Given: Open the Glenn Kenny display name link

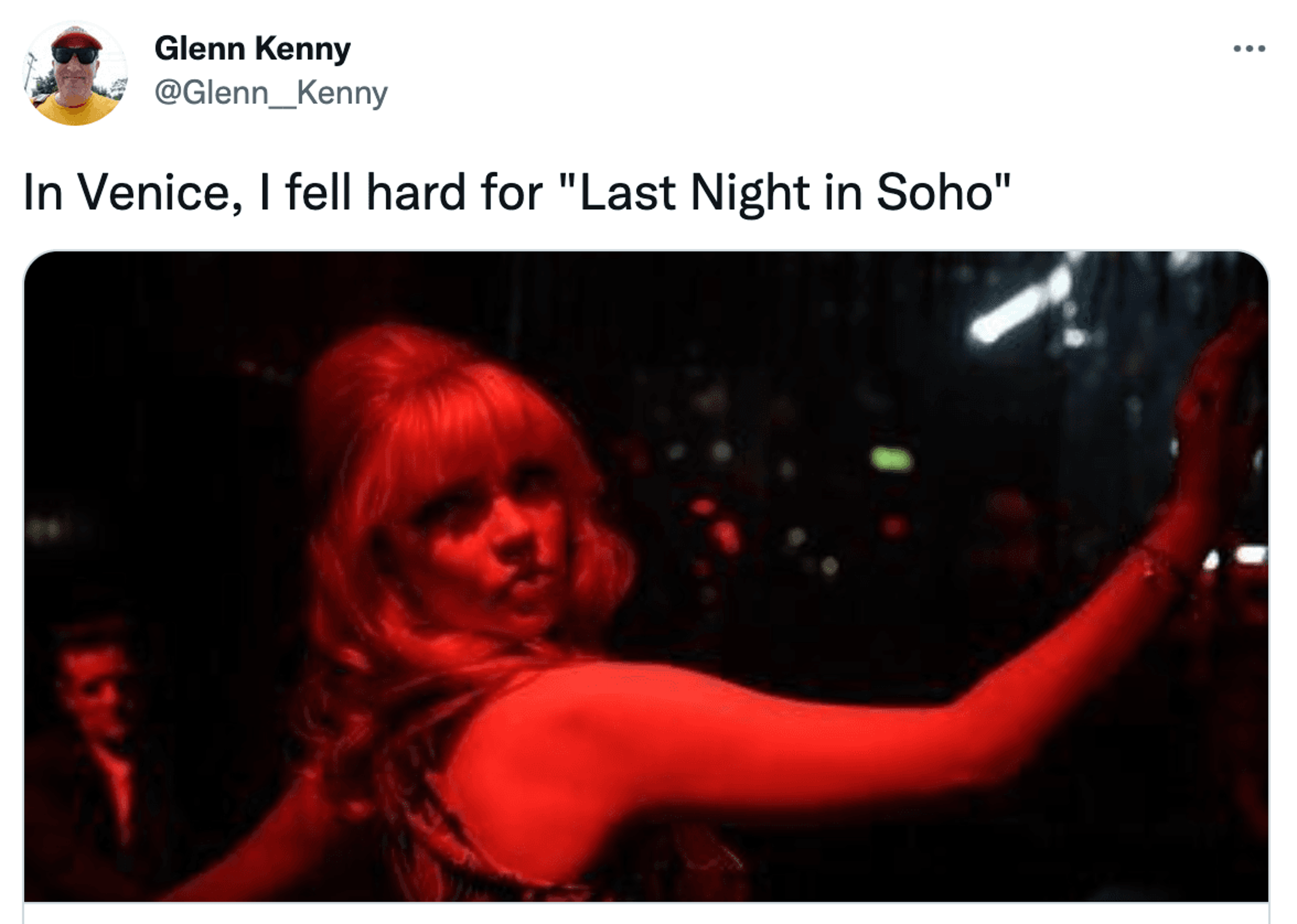Looking at the screenshot, I should point(253,49).
